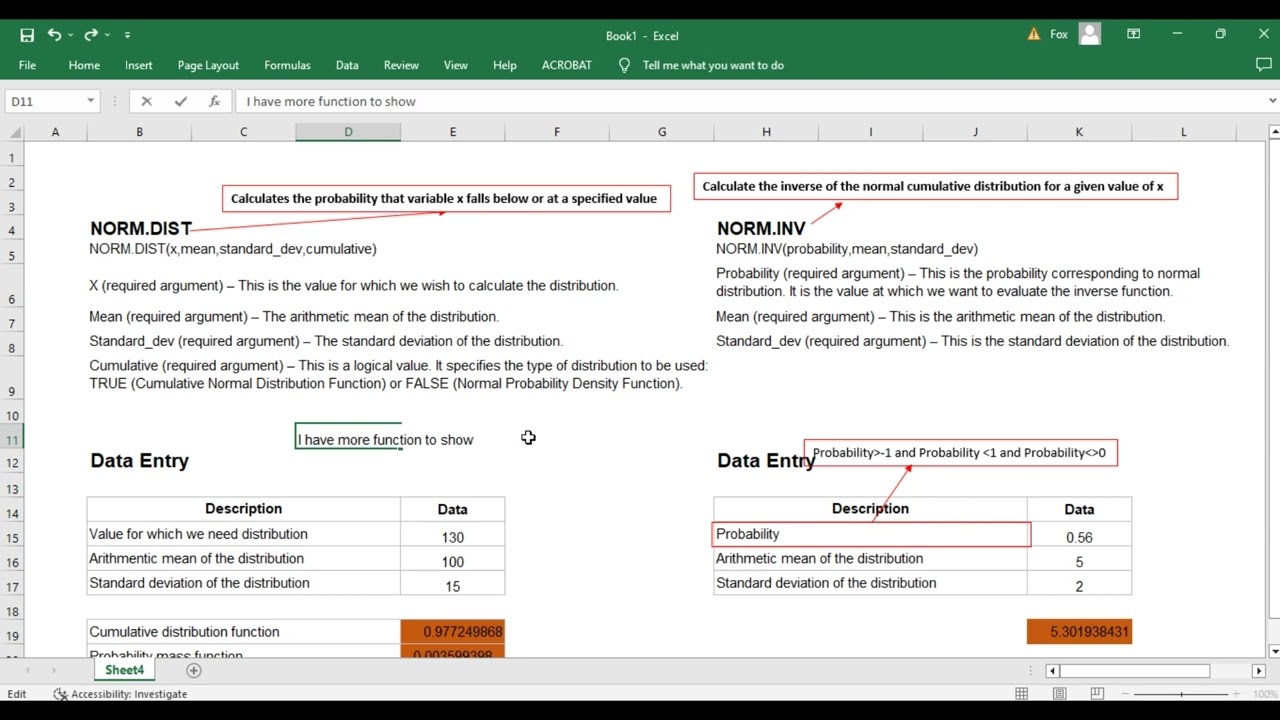This screenshot has width=1280, height=720.
Task: Switch to the Insert tab
Action: (139, 65)
